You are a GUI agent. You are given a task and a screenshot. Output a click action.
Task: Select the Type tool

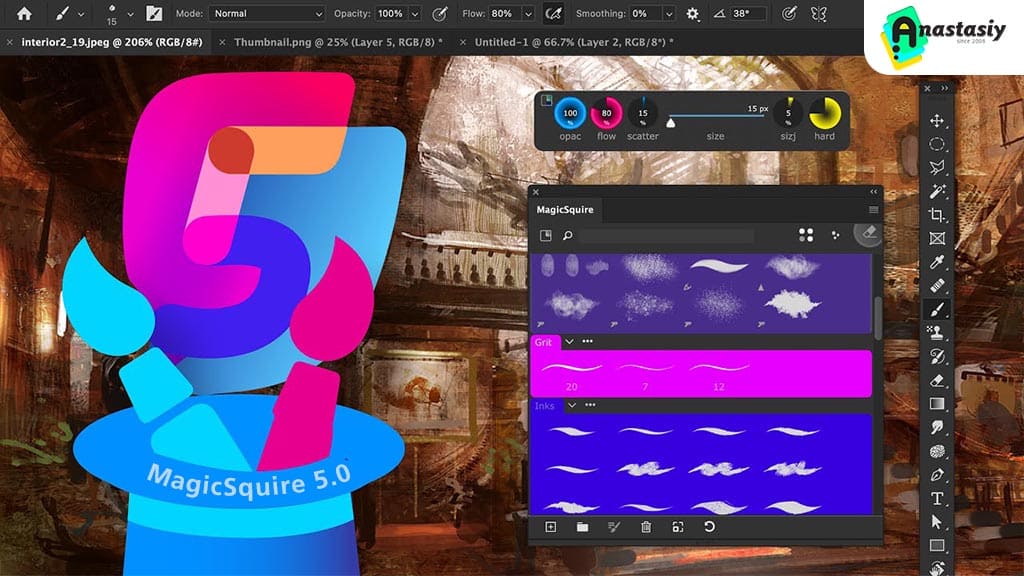click(936, 498)
